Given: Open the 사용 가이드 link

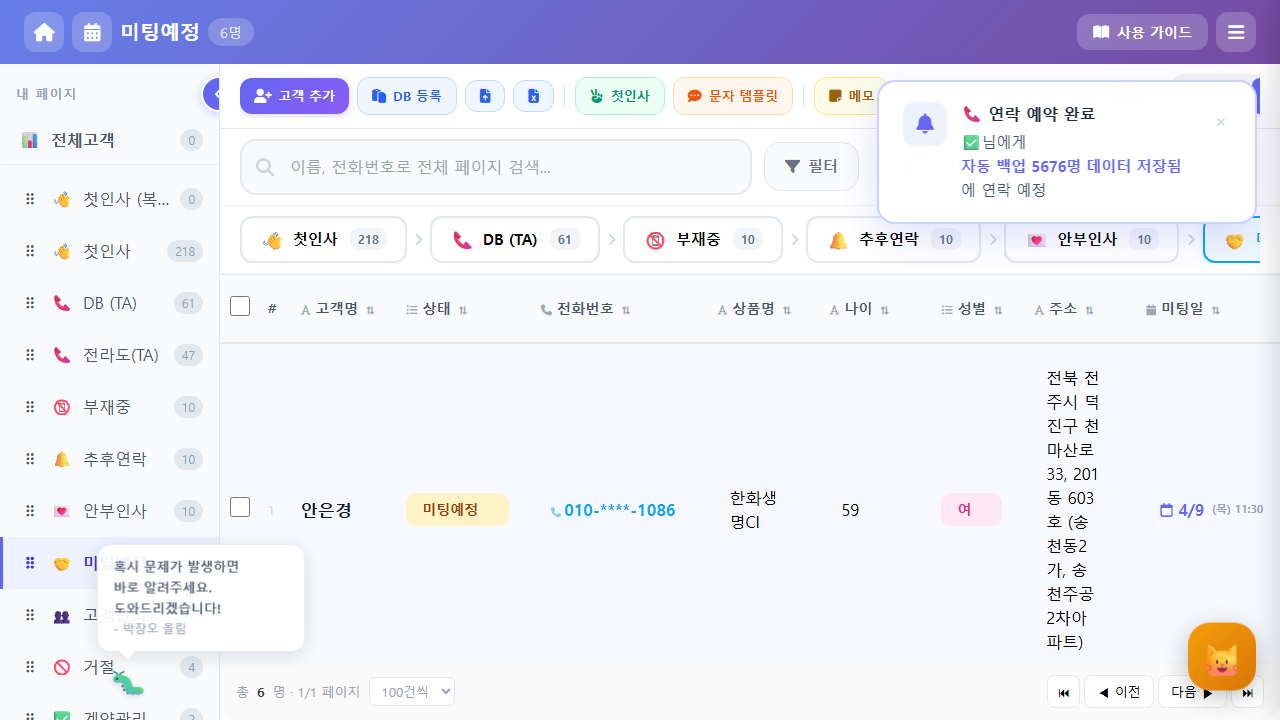Looking at the screenshot, I should [1142, 31].
